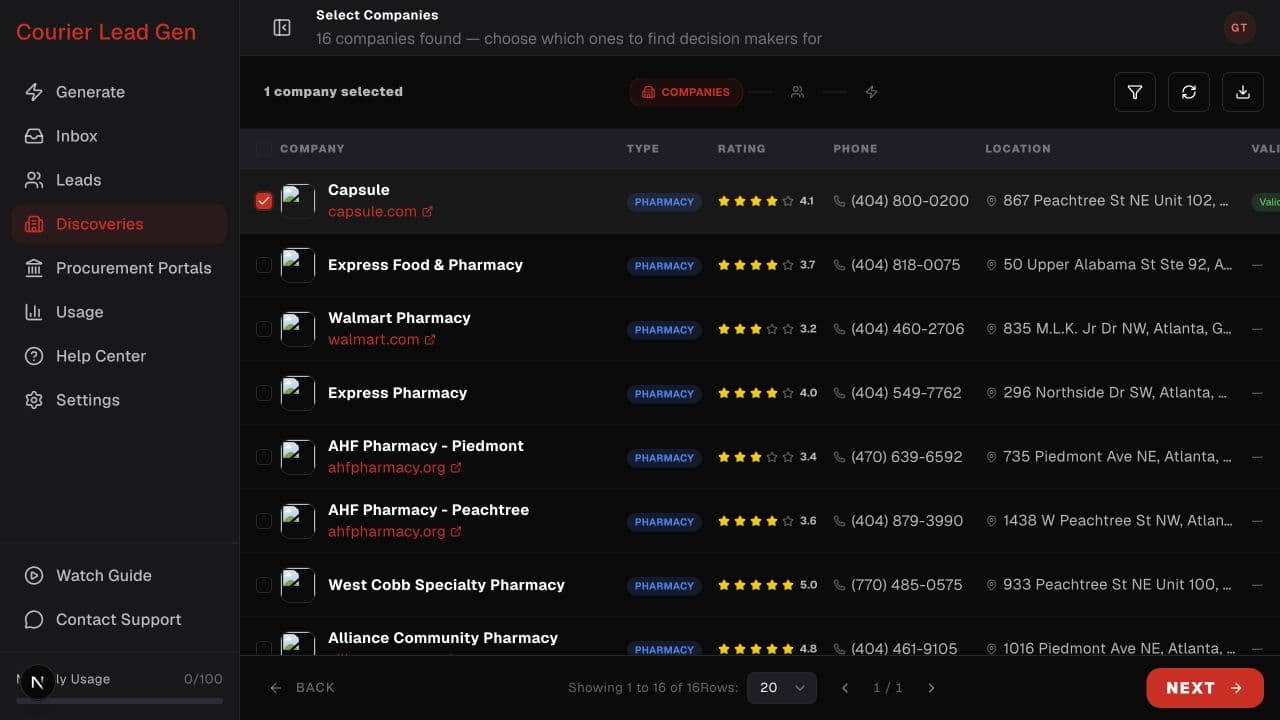Go to Leads in sidebar
Viewport: 1280px width, 720px height.
[x=120, y=180]
